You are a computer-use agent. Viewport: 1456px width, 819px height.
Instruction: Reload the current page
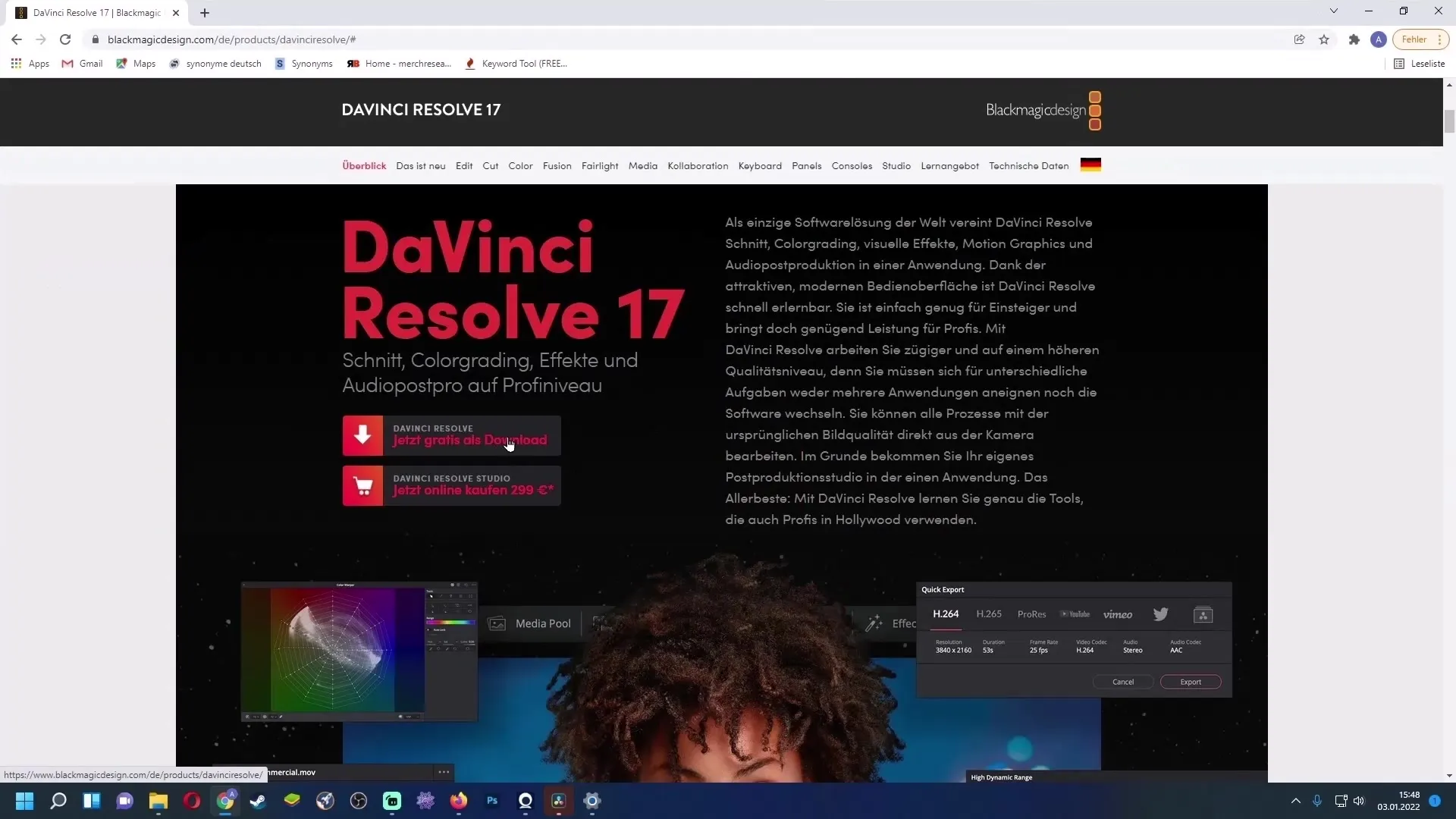pos(65,39)
